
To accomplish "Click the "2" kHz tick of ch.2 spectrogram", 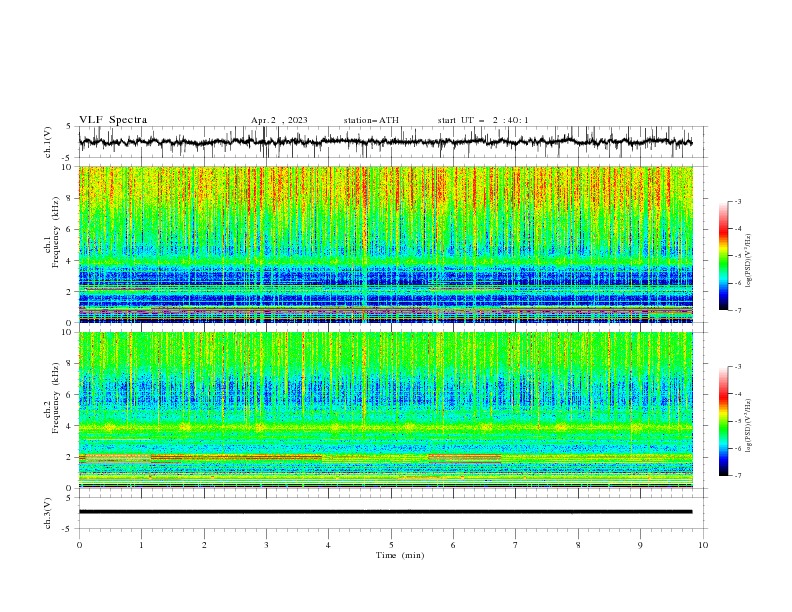I will 70,457.
